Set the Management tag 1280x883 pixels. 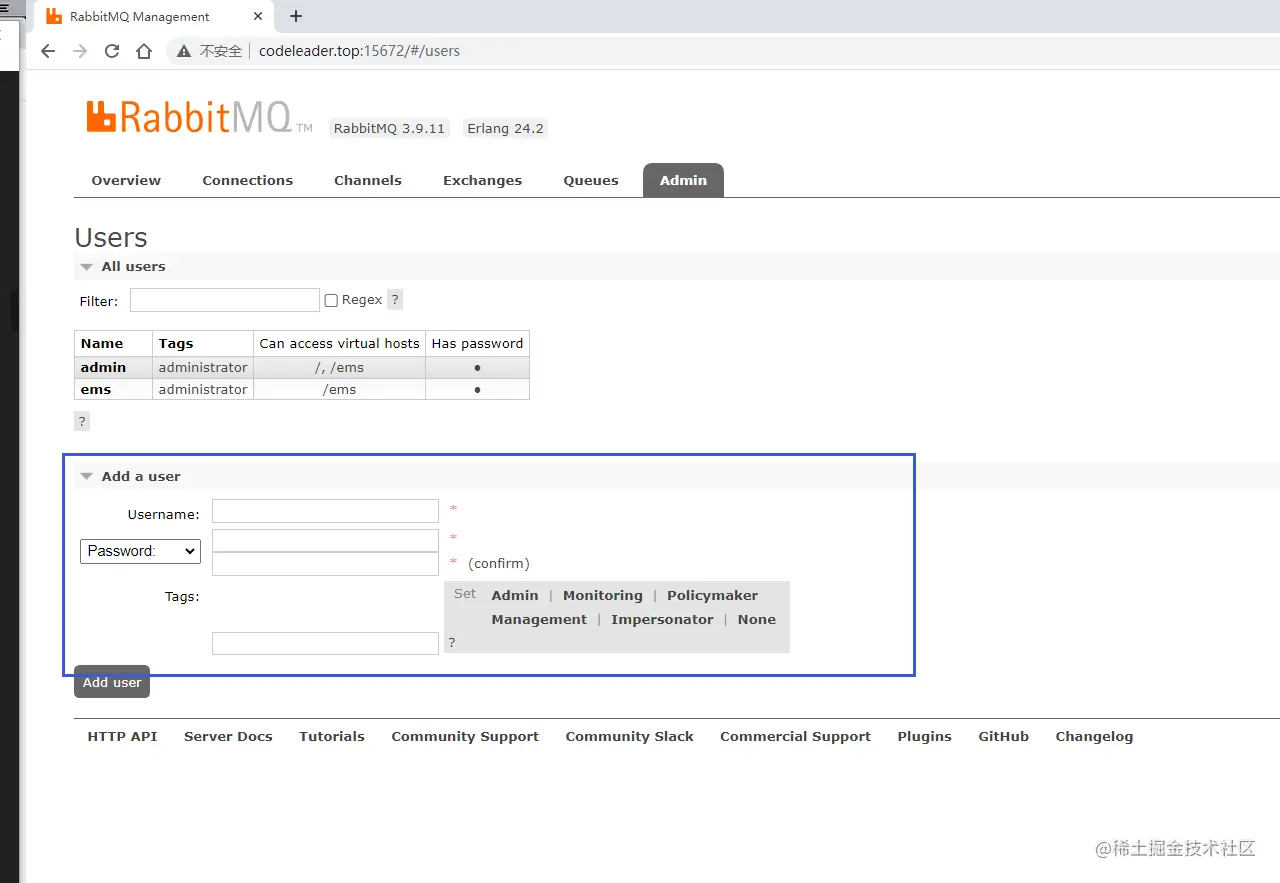539,620
